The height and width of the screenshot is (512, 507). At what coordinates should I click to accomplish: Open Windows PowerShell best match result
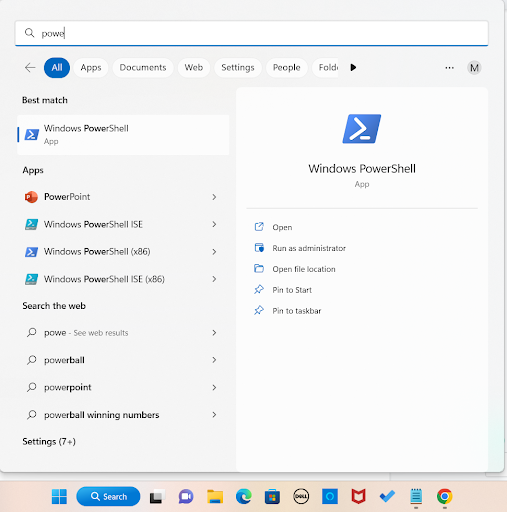pos(123,135)
